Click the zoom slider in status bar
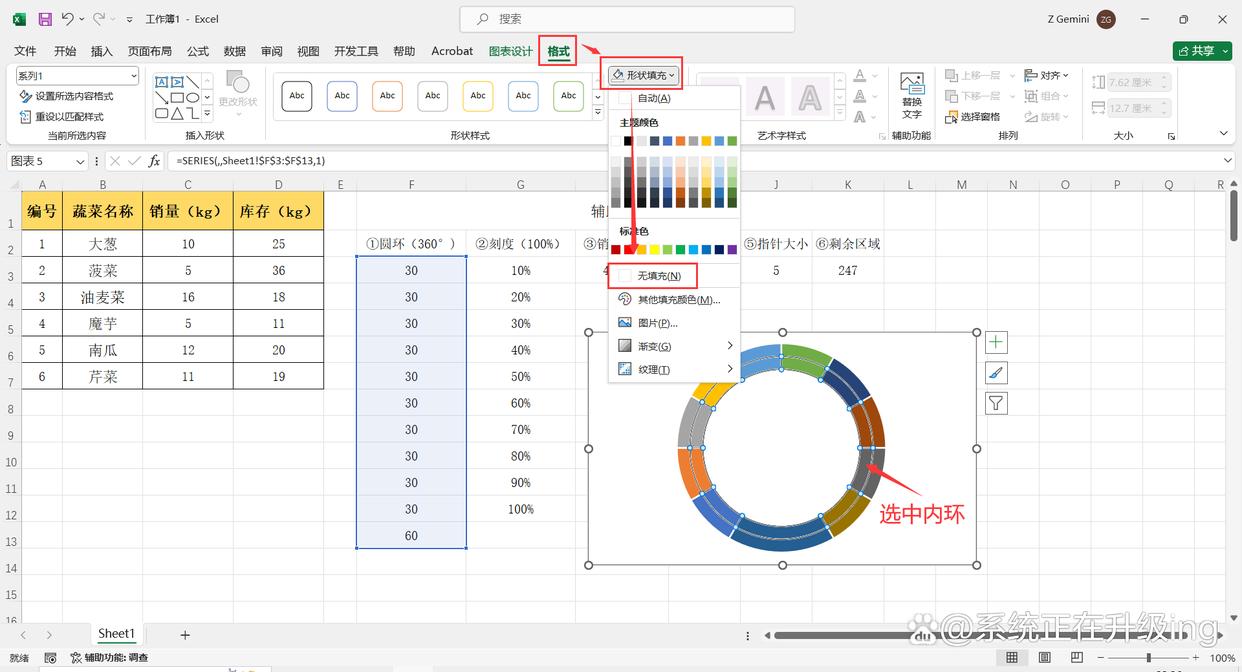 point(1147,658)
